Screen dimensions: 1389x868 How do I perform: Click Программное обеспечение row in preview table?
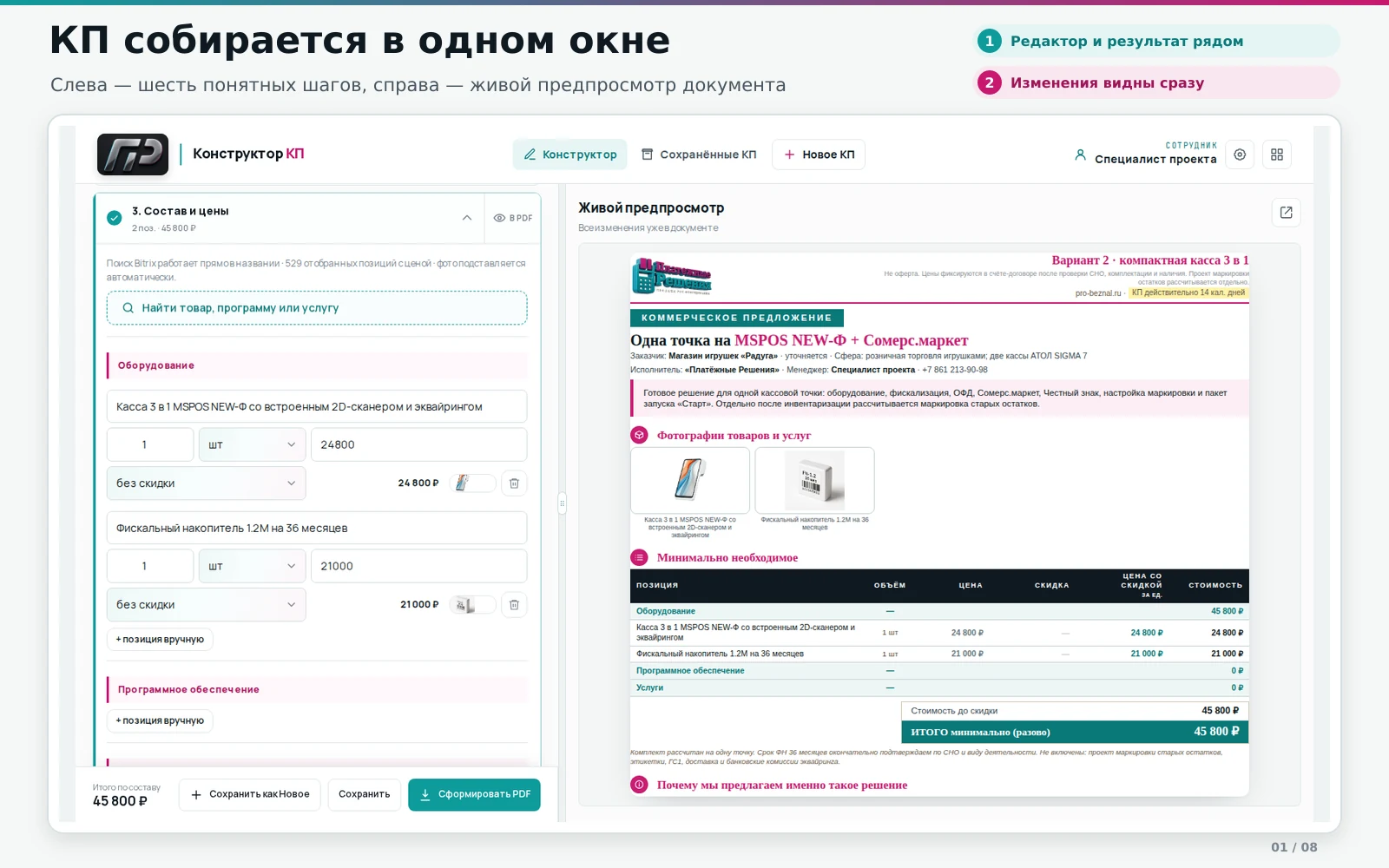[939, 671]
